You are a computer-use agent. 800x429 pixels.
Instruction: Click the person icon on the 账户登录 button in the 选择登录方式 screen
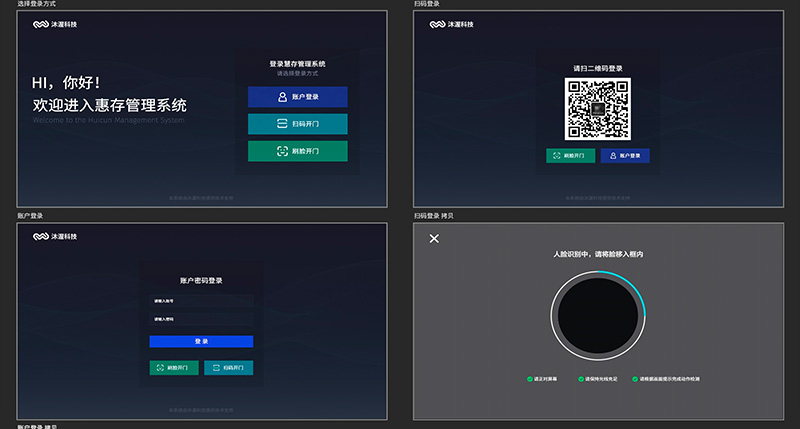[x=282, y=97]
